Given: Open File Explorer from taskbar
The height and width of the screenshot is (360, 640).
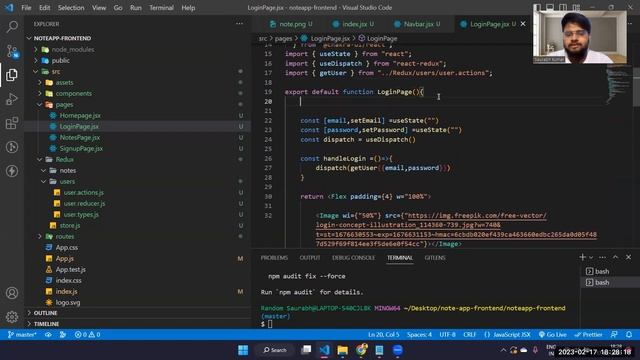Looking at the screenshot, I should point(342,350).
